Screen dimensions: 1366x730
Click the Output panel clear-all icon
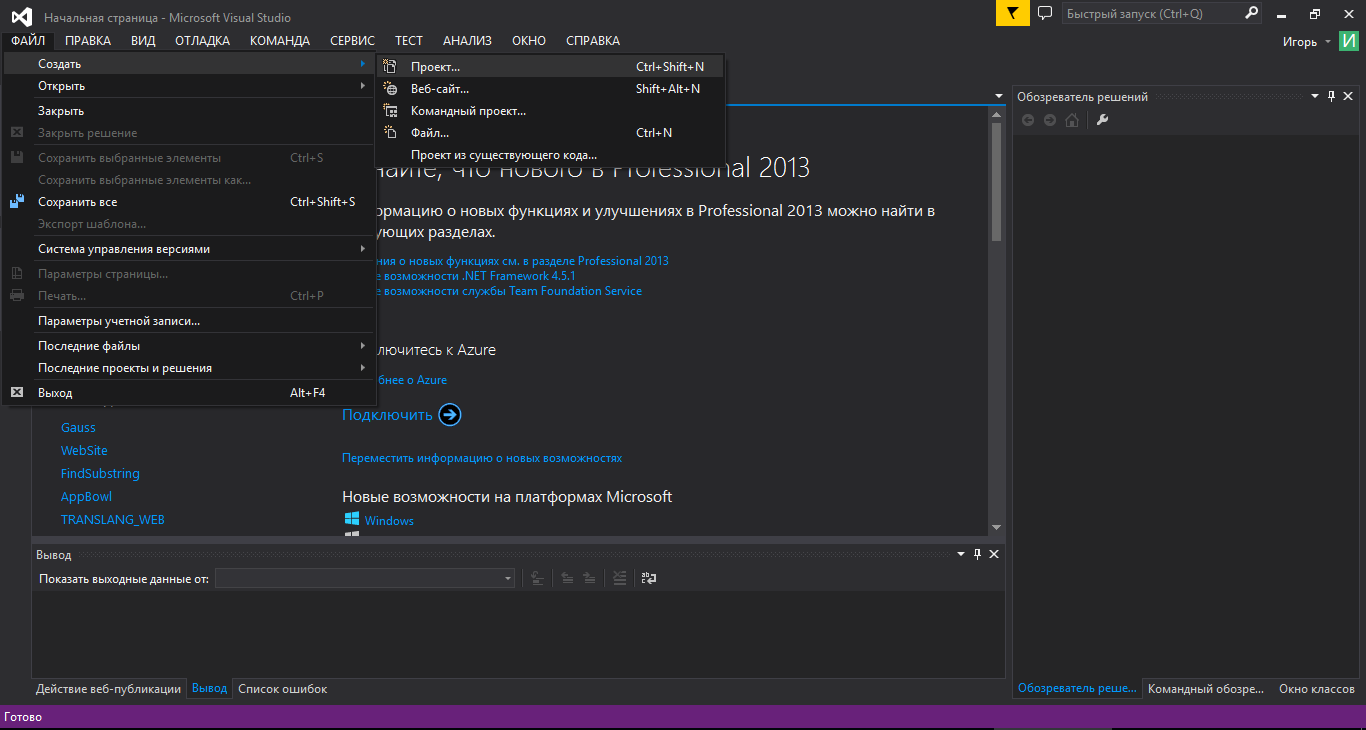click(620, 578)
